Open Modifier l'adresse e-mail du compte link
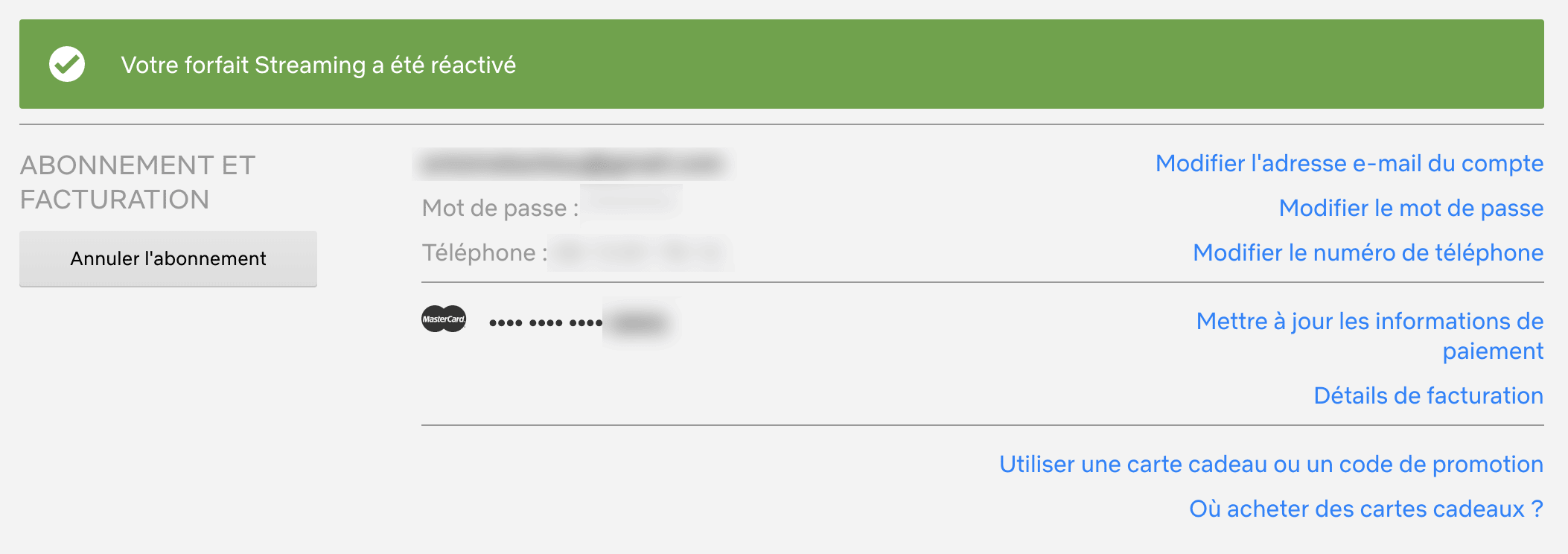Image resolution: width=1568 pixels, height=554 pixels. click(x=1349, y=163)
